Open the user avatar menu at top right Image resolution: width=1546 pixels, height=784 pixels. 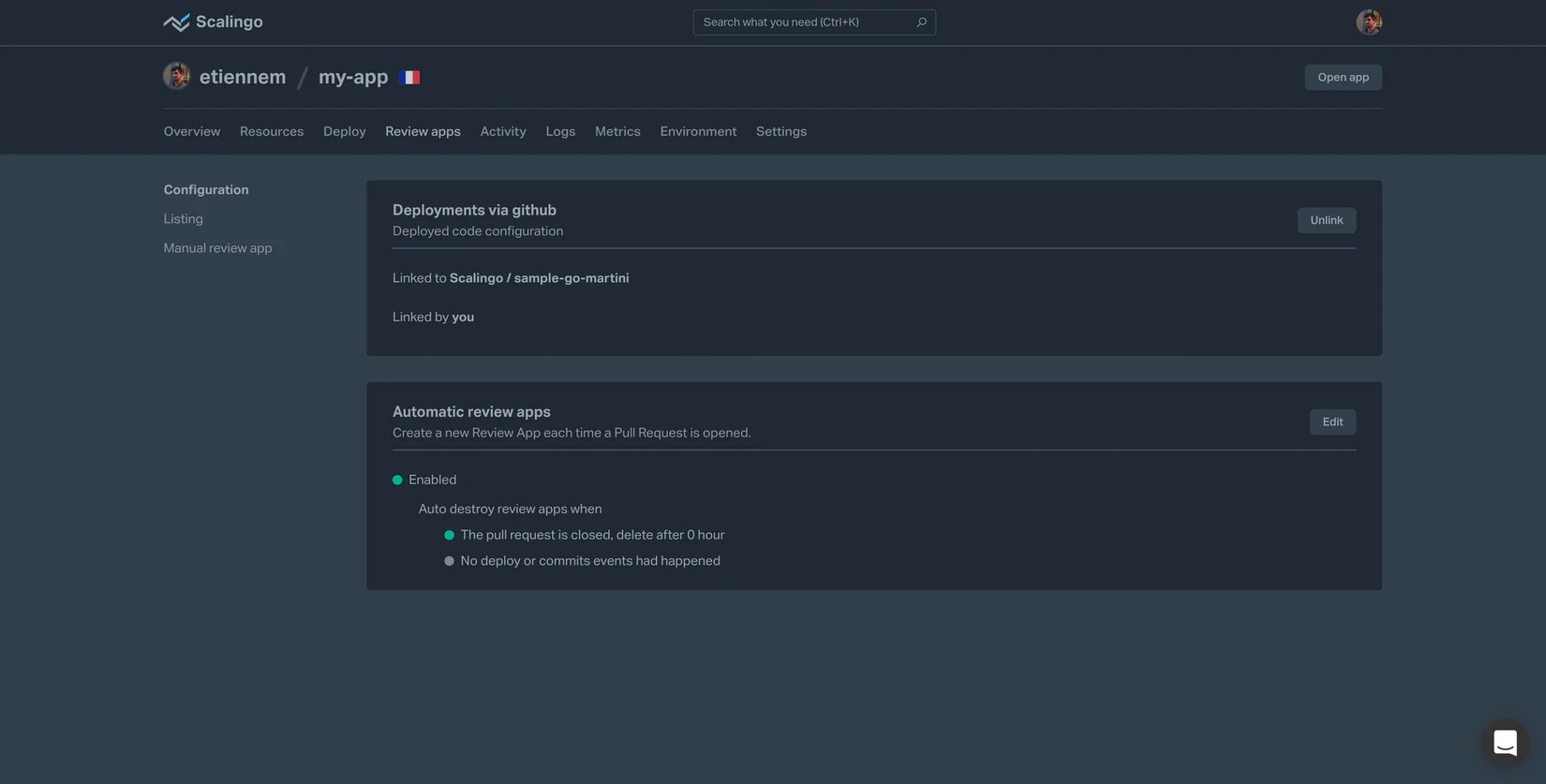click(x=1369, y=22)
